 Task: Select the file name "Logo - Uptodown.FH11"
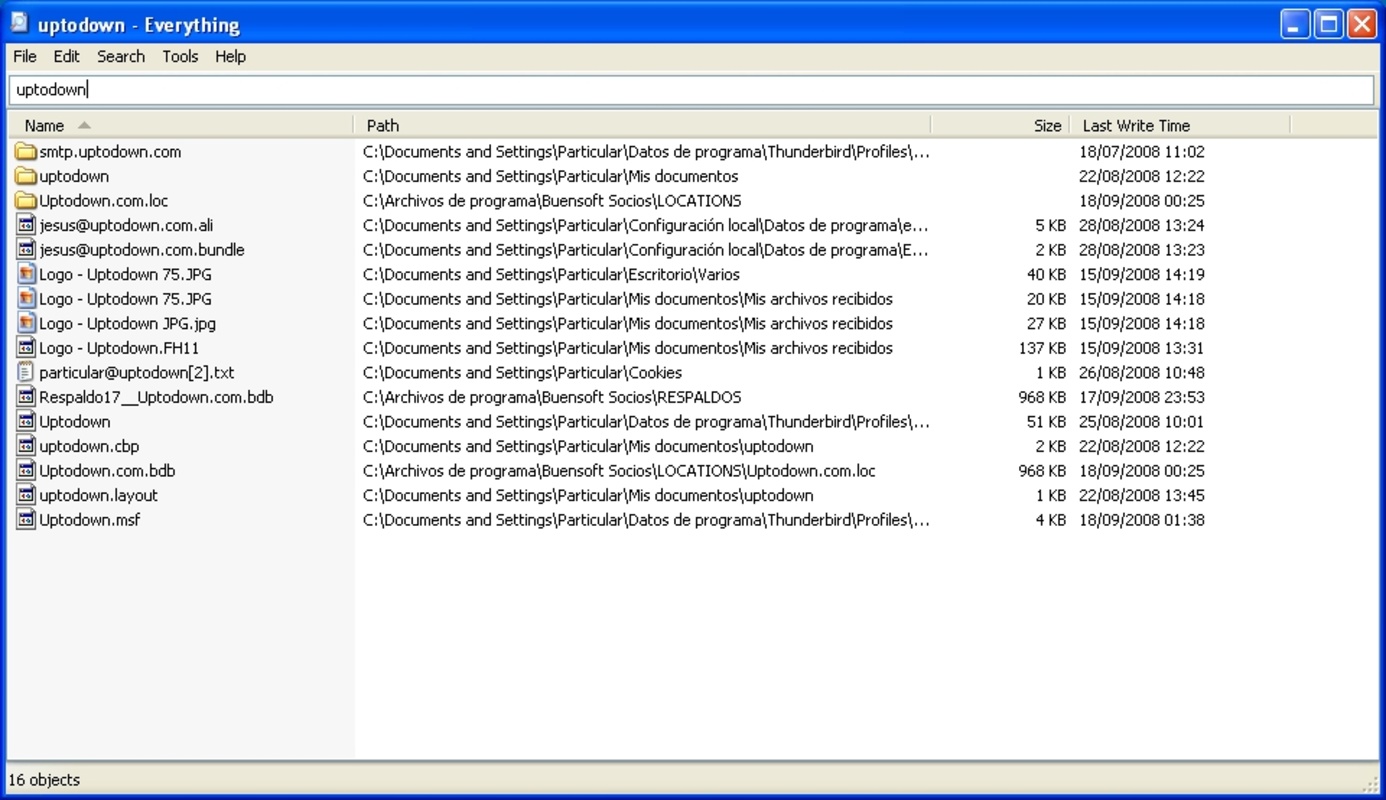click(x=119, y=348)
